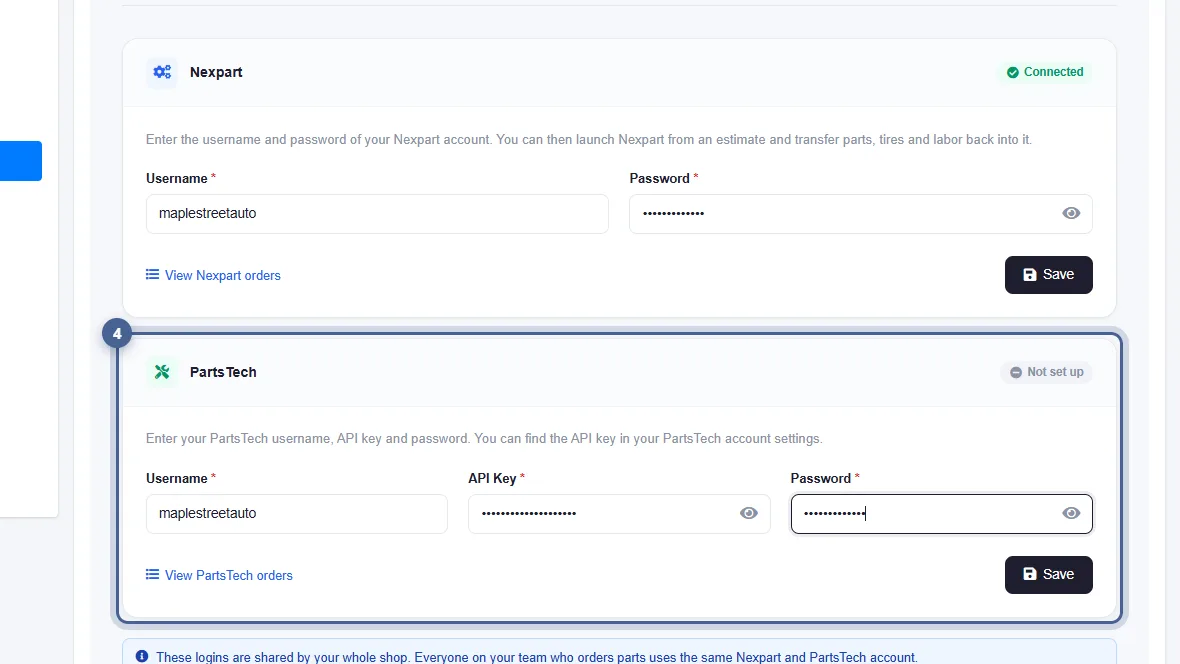Image resolution: width=1180 pixels, height=664 pixels.
Task: Click the blue sidebar button
Action: click(21, 160)
